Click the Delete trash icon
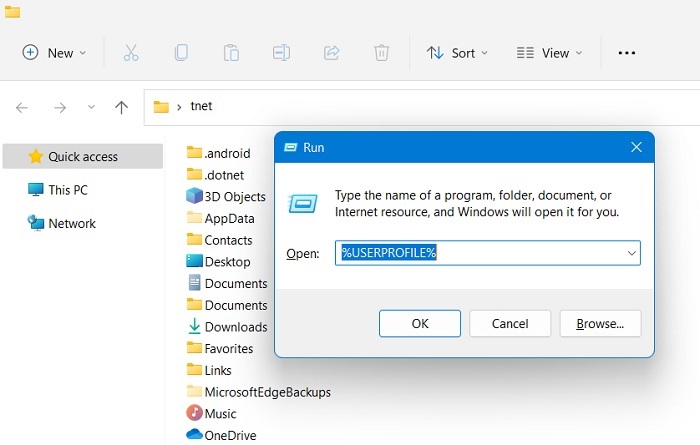 click(381, 53)
